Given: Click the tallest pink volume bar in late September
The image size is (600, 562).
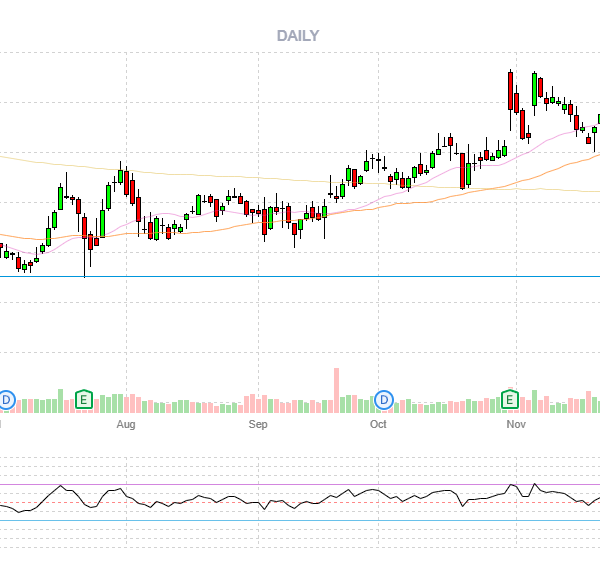Looking at the screenshot, I should [x=336, y=390].
